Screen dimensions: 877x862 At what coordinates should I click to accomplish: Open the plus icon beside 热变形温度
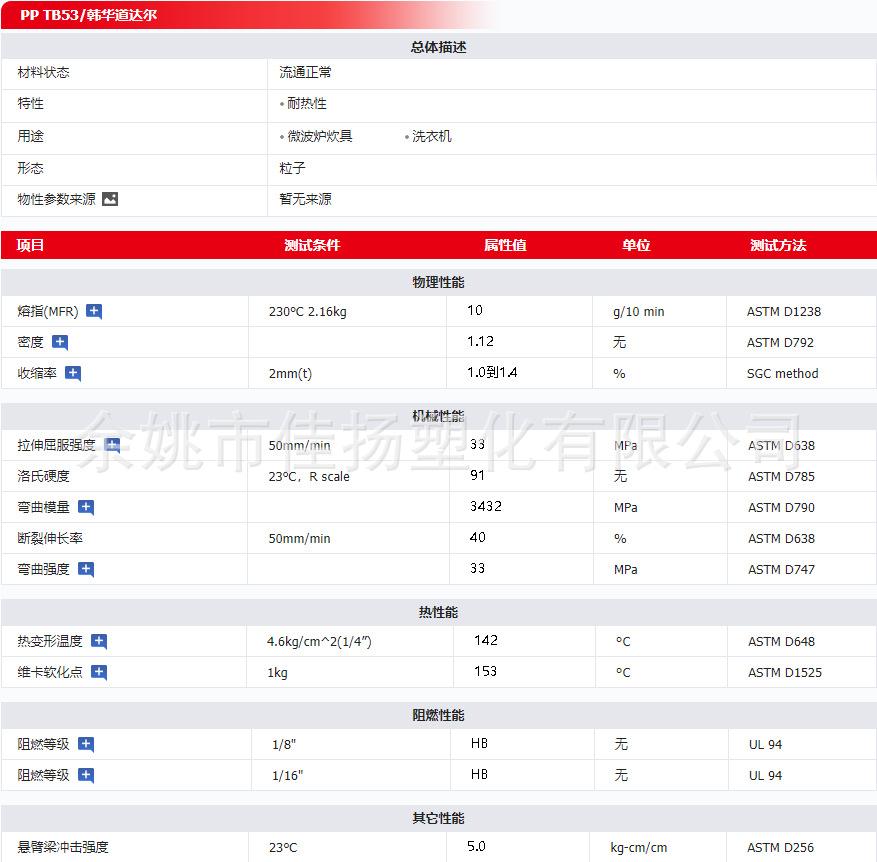99,642
